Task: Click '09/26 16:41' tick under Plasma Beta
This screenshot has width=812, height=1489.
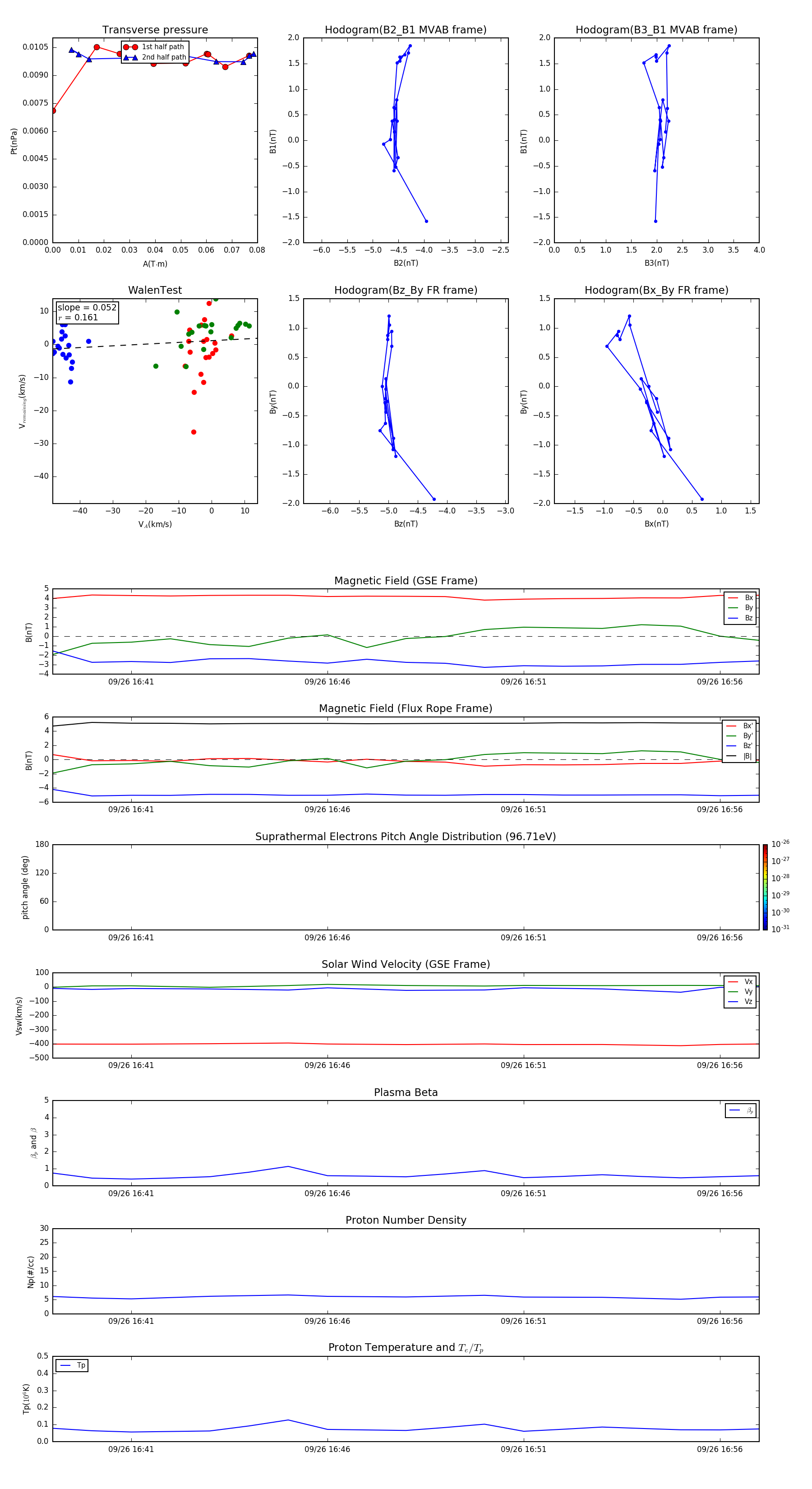Action: pyautogui.click(x=131, y=1193)
